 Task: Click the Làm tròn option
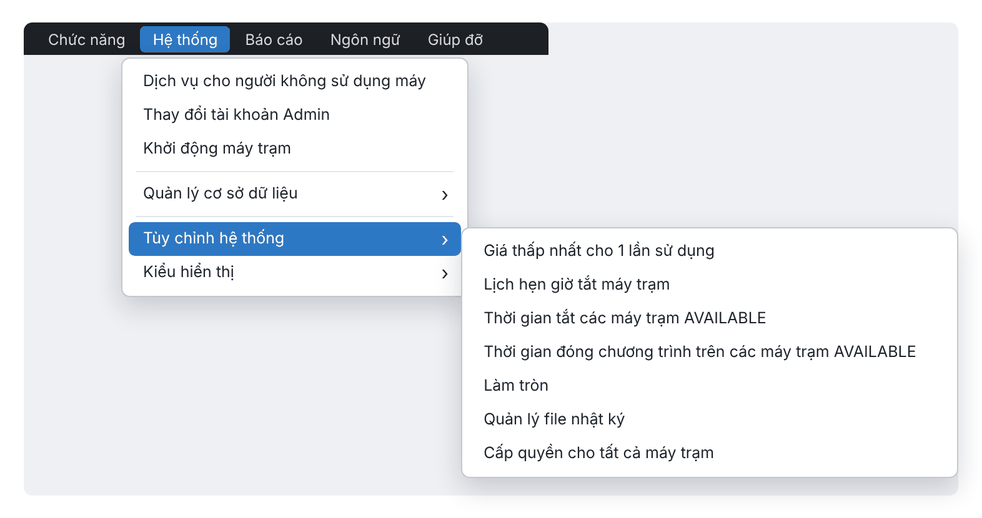(710, 386)
